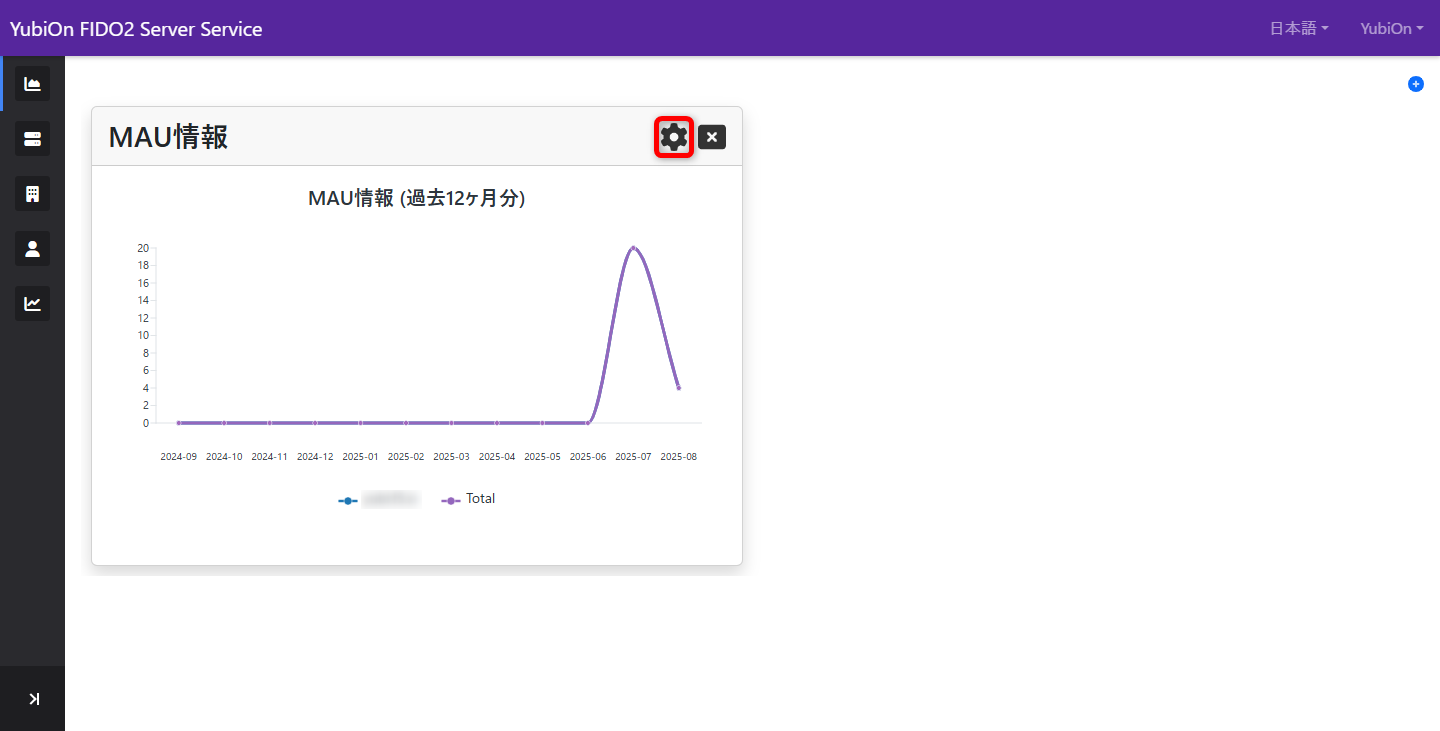Click the 2025-06 data point
The image size is (1440, 731).
click(588, 423)
